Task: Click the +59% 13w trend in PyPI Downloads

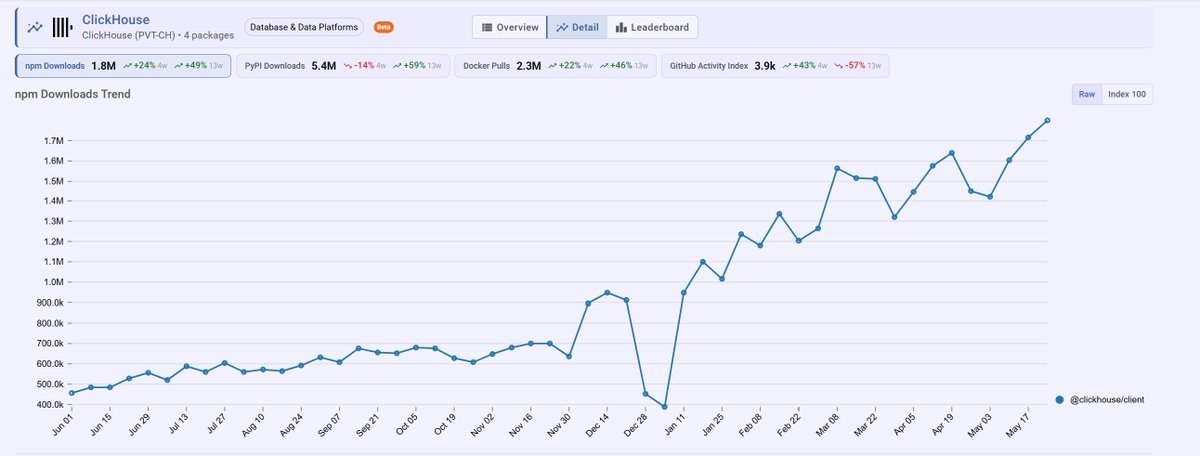Action: coord(418,66)
